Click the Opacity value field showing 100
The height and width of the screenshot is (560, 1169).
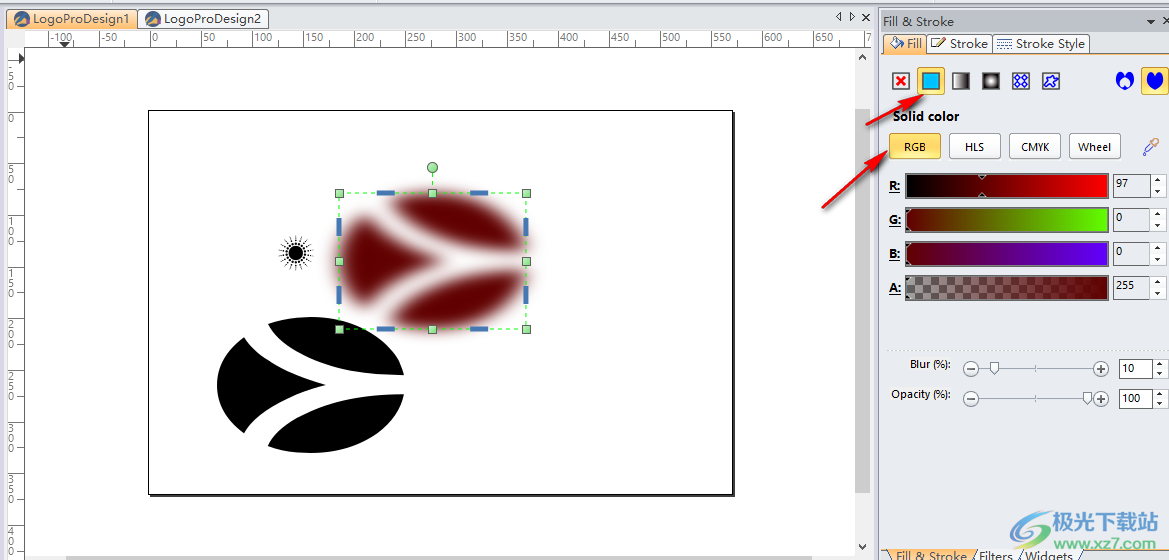[x=1135, y=399]
